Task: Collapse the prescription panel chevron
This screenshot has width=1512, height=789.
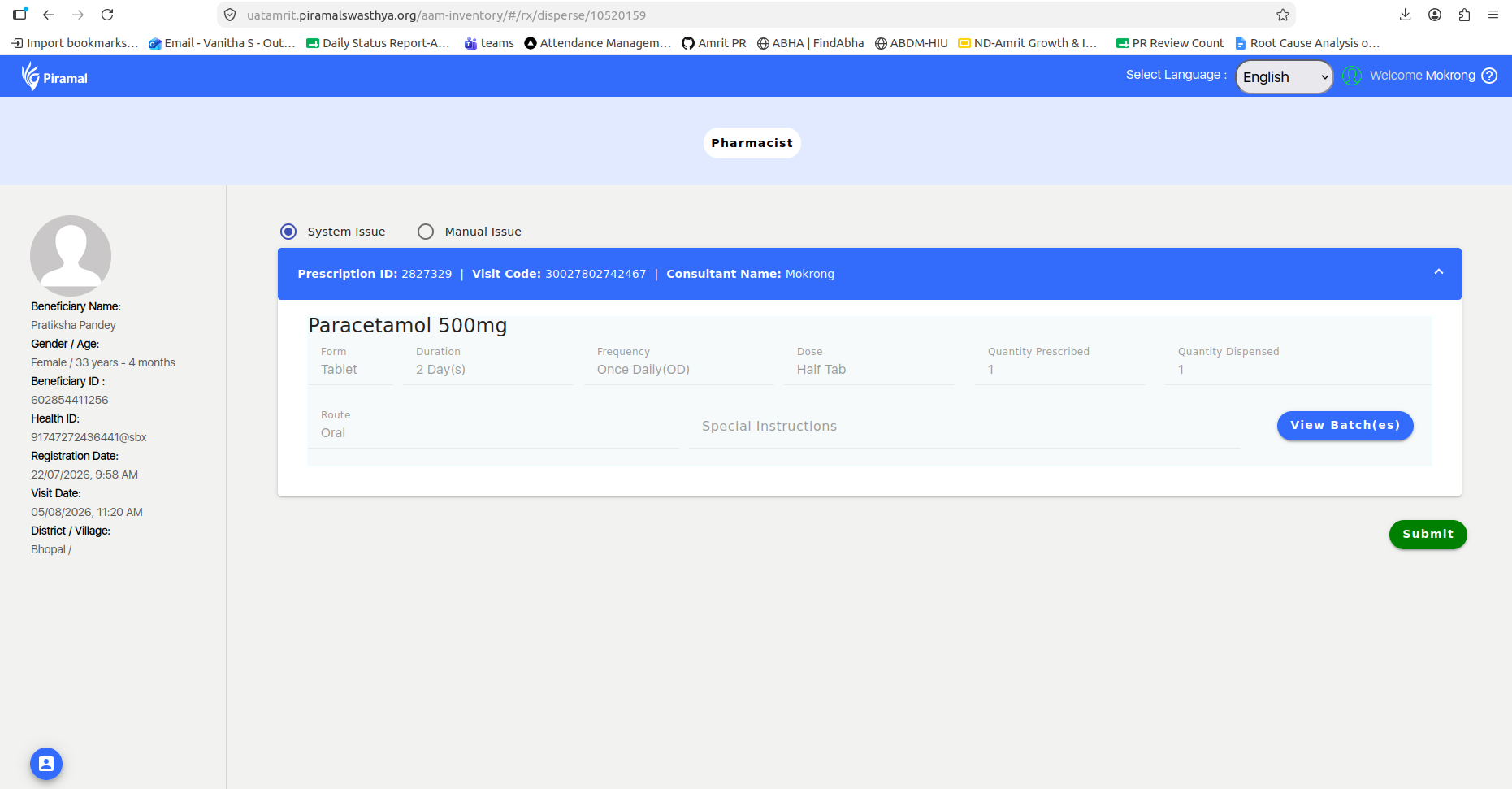Action: coord(1439,272)
